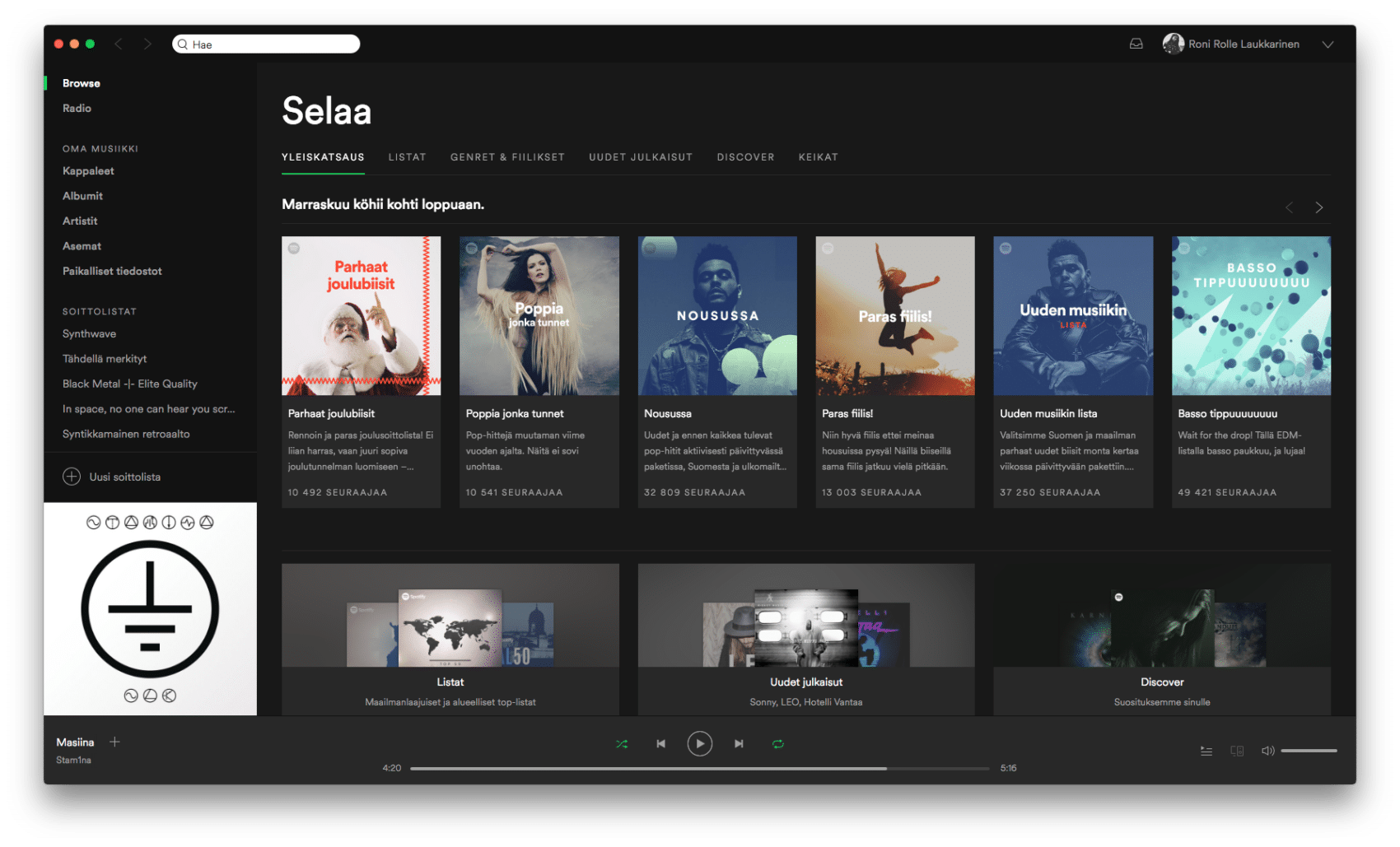Add Masiina to library with plus
Image resolution: width=1400 pixels, height=847 pixels.
tap(114, 742)
